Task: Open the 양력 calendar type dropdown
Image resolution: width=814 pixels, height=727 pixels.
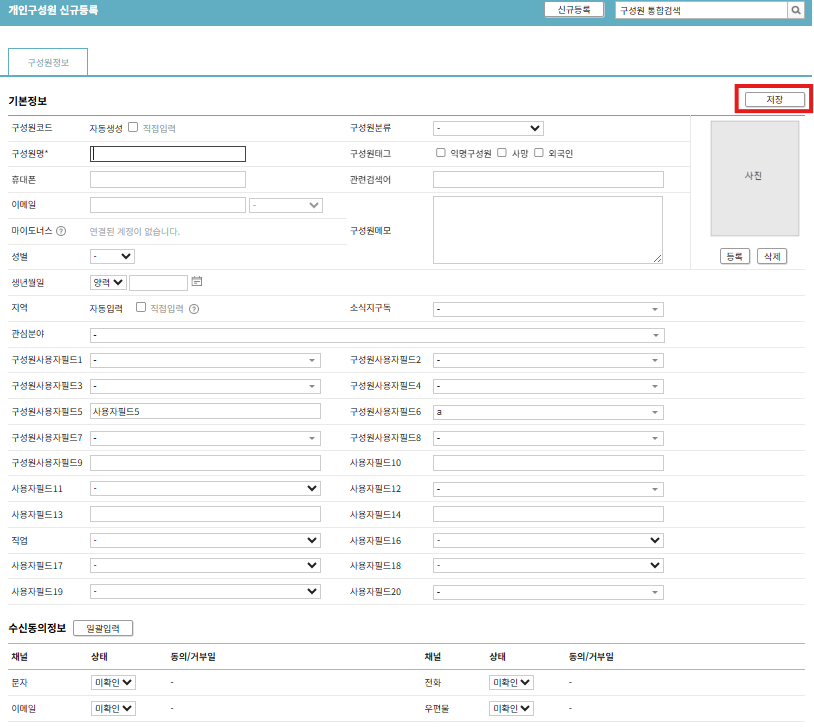Action: tap(108, 282)
